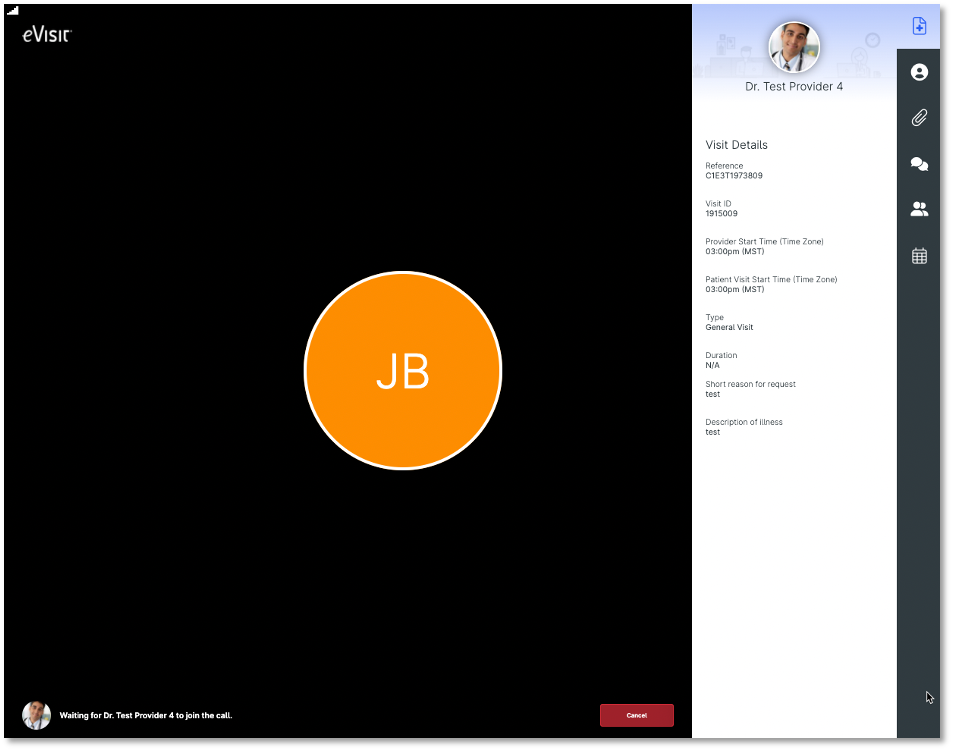This screenshot has height=752, width=954.
Task: Click the Duration value 'N/A'
Action: (x=712, y=366)
